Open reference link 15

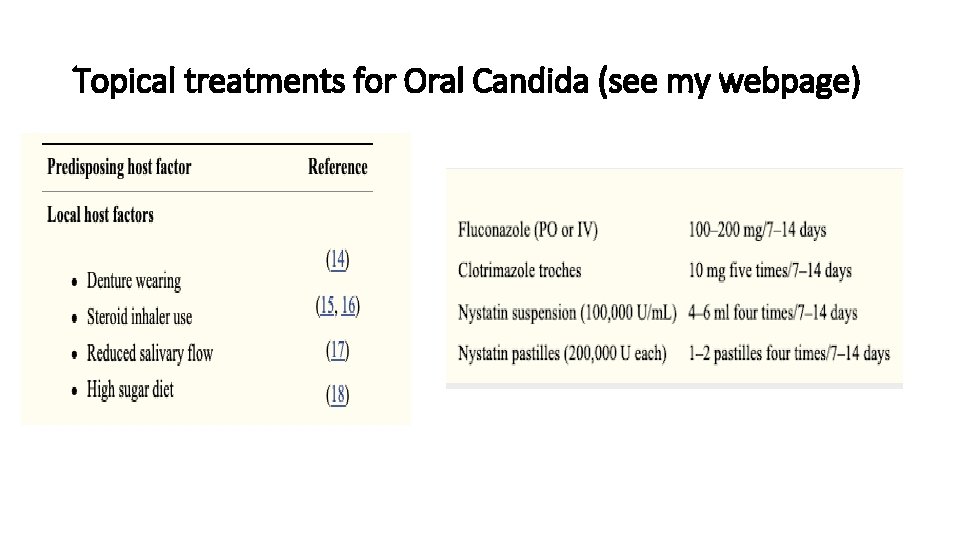click(x=326, y=306)
